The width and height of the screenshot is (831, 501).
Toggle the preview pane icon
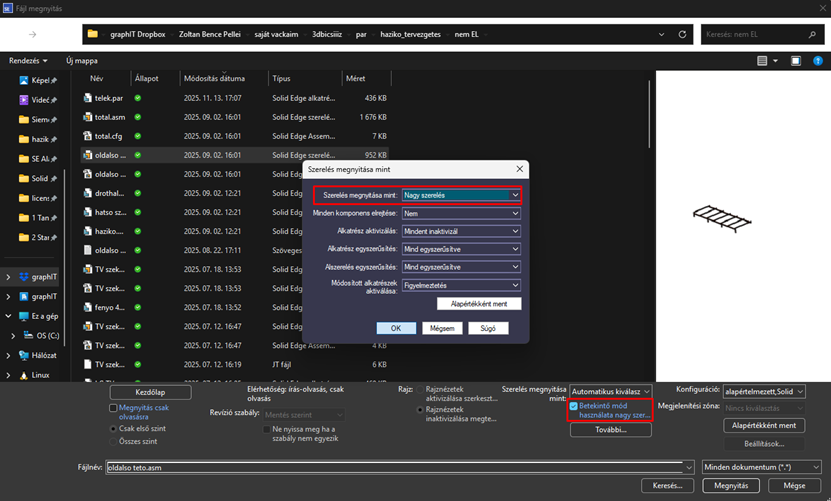coord(796,61)
